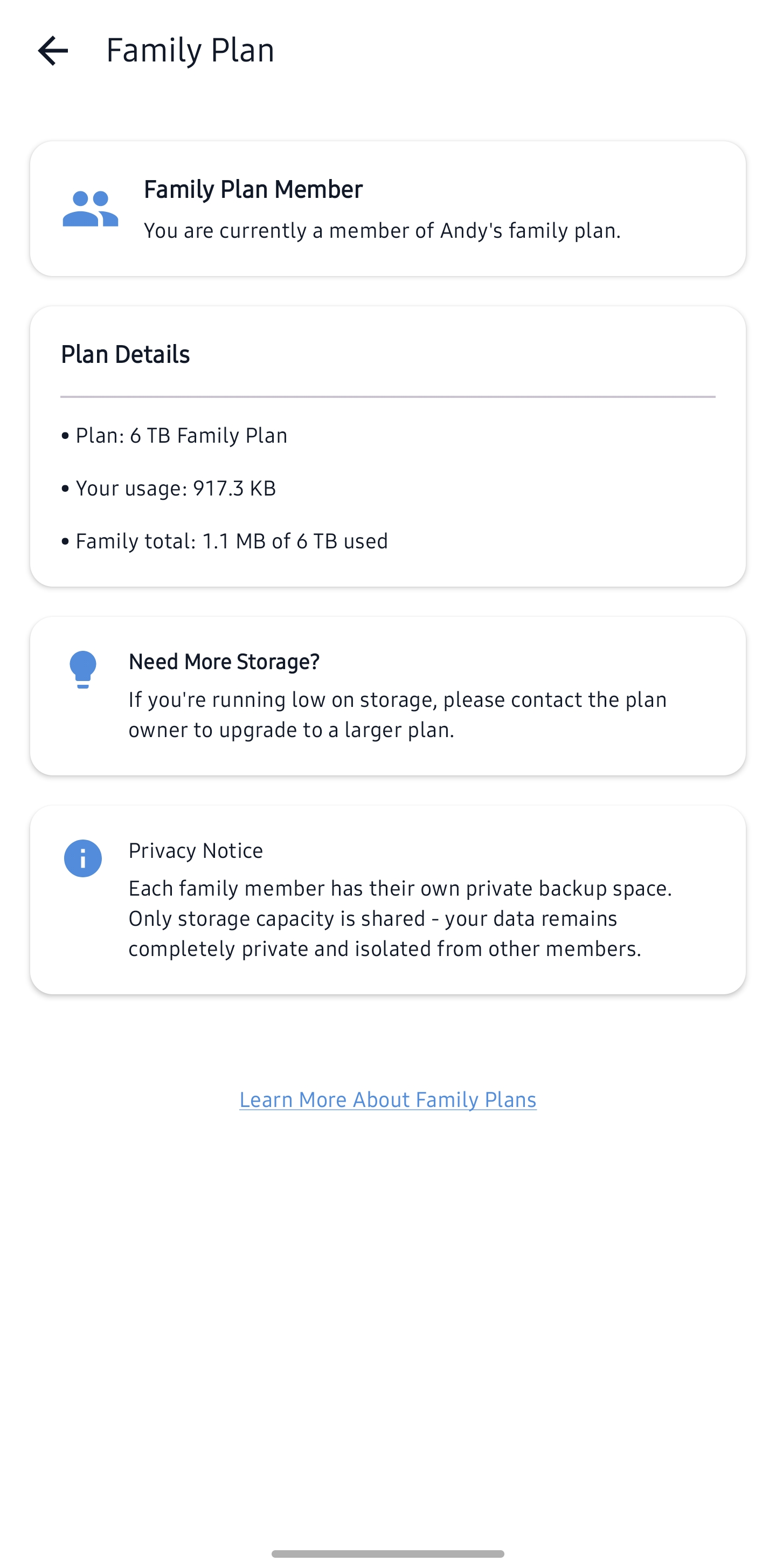Select the Family Plan Member heading
This screenshot has width=776, height=1568.
coord(253,189)
